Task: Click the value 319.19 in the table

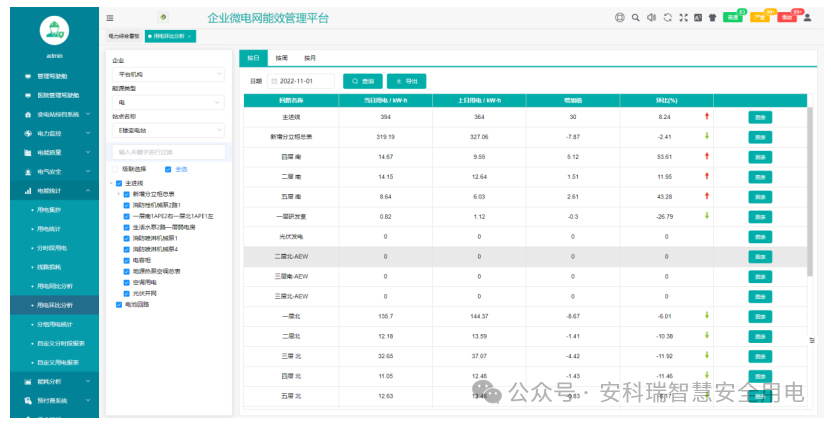Action: coord(386,137)
